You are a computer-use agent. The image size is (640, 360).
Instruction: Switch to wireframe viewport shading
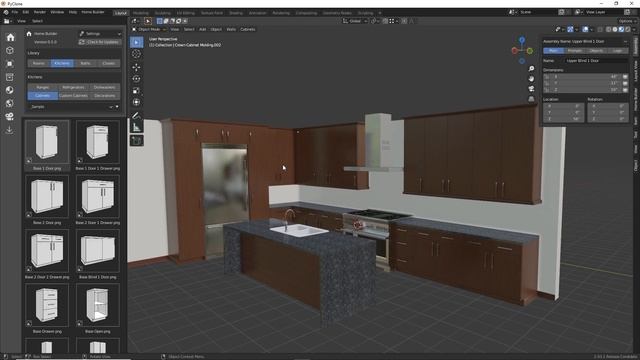[609, 29]
